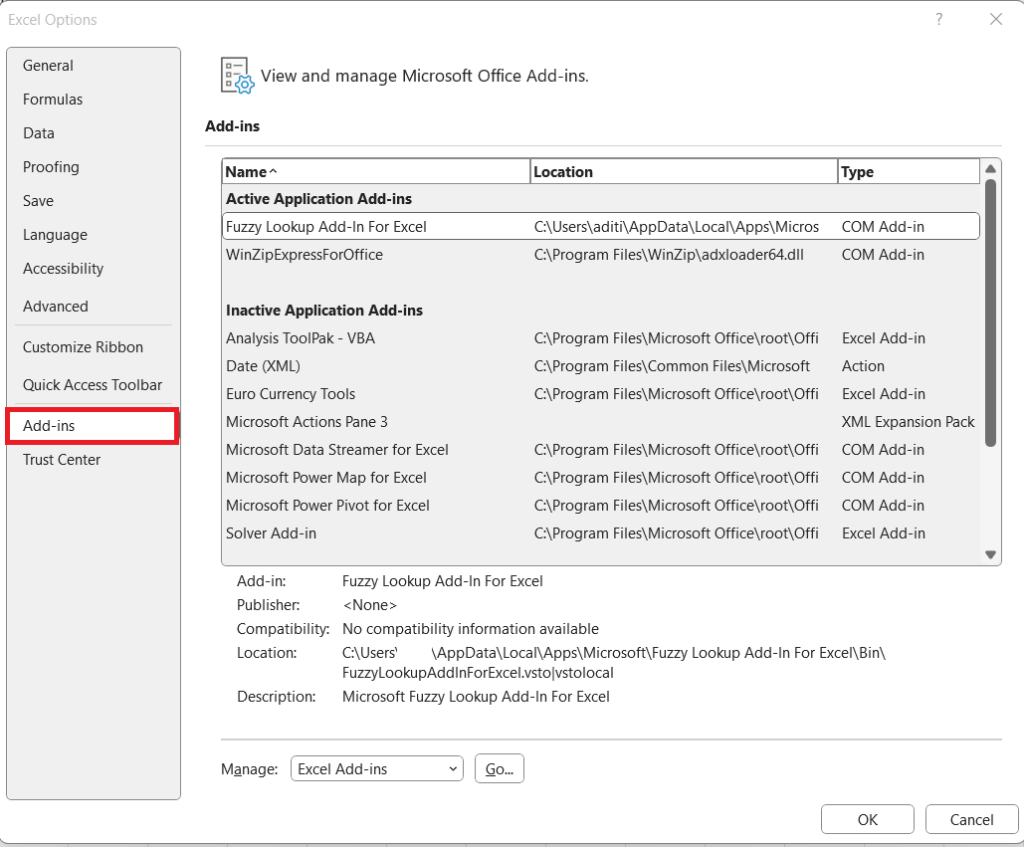
Task: Cancel the Excel Options dialog
Action: coord(971,818)
